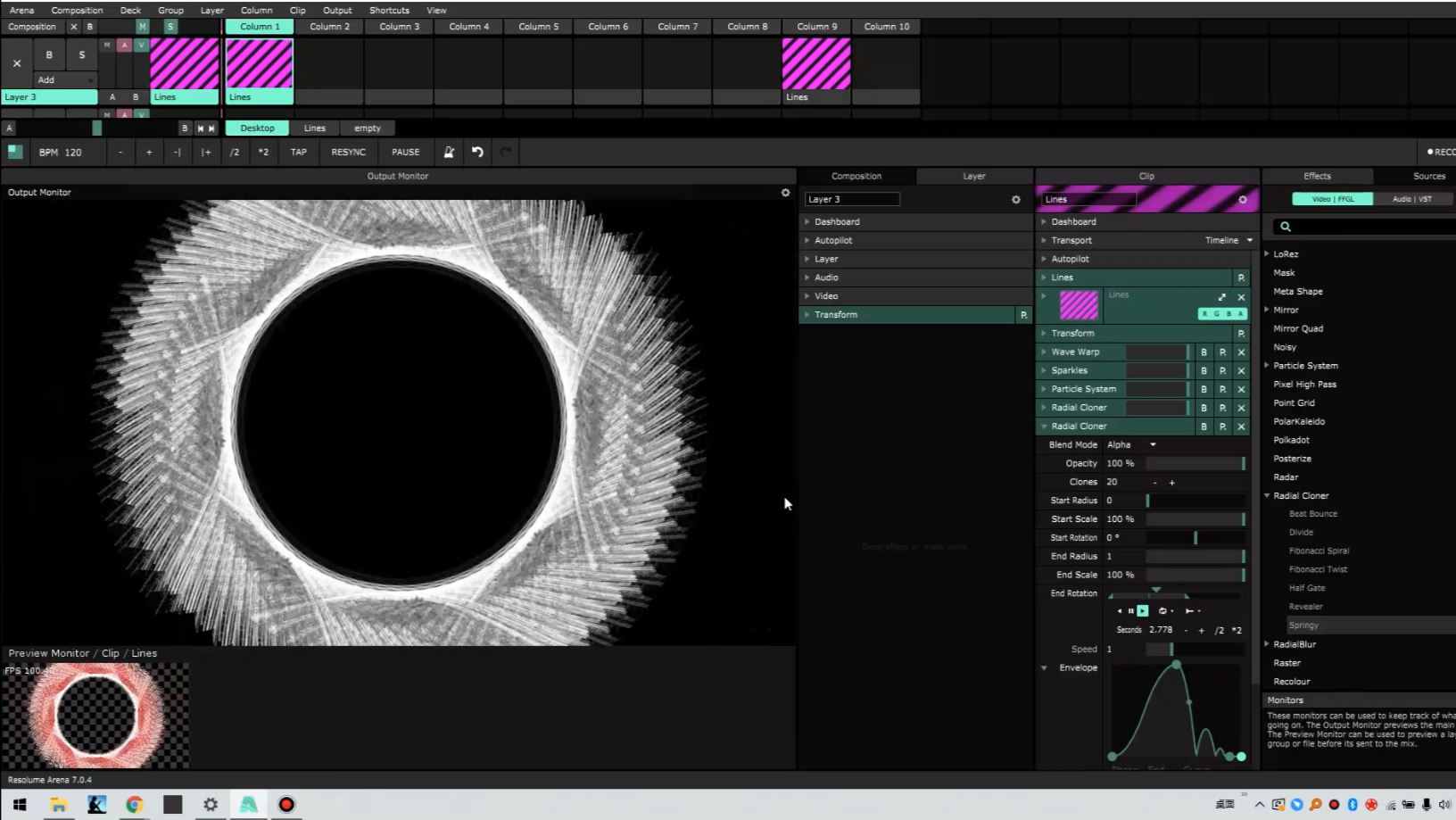Click the beat indicator square beside BPM
The height and width of the screenshot is (820, 1456).
(x=15, y=152)
